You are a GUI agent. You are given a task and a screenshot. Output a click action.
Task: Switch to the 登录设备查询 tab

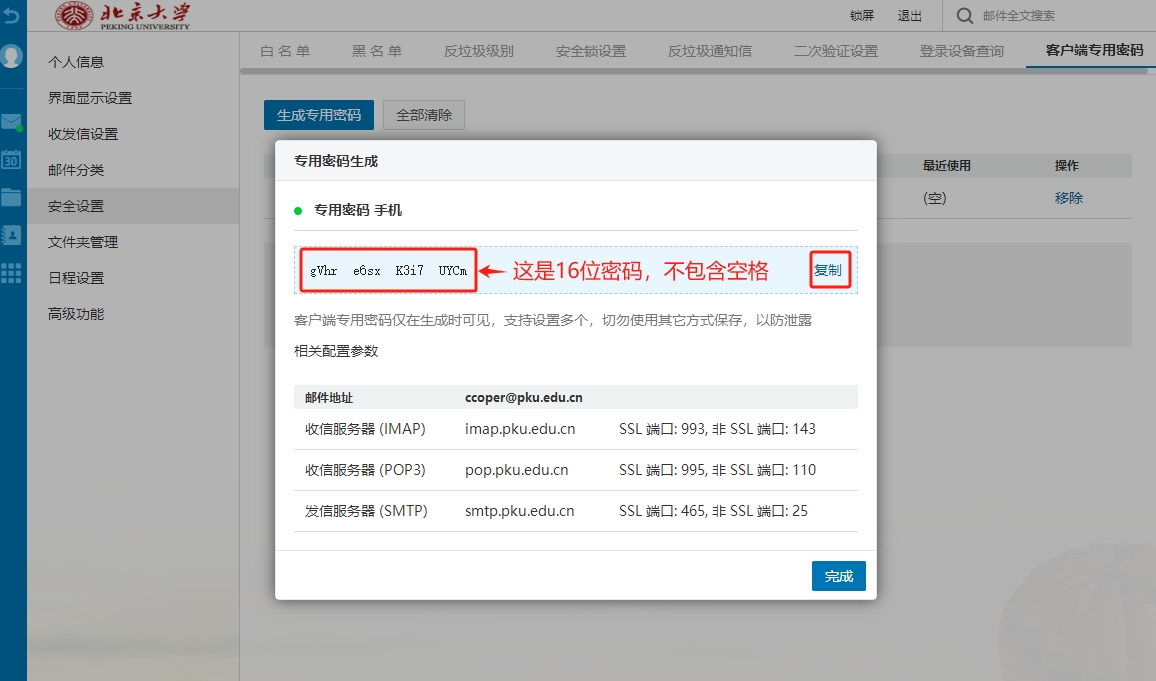[962, 51]
